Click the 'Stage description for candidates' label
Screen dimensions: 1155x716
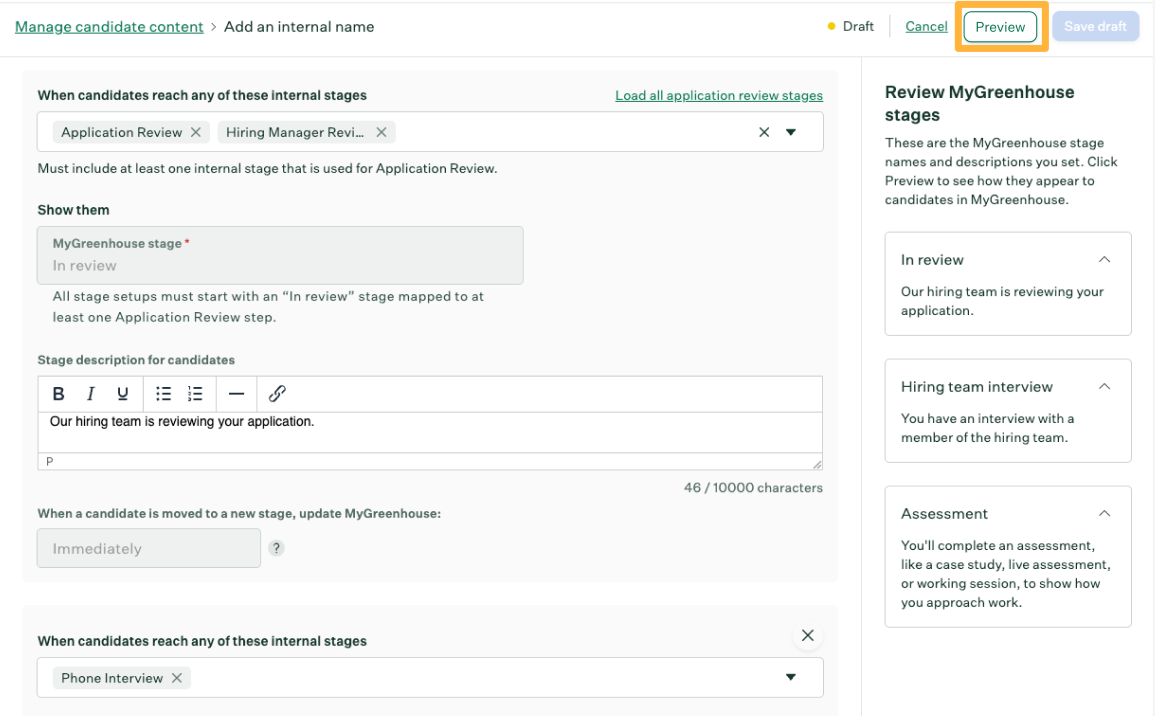point(136,360)
